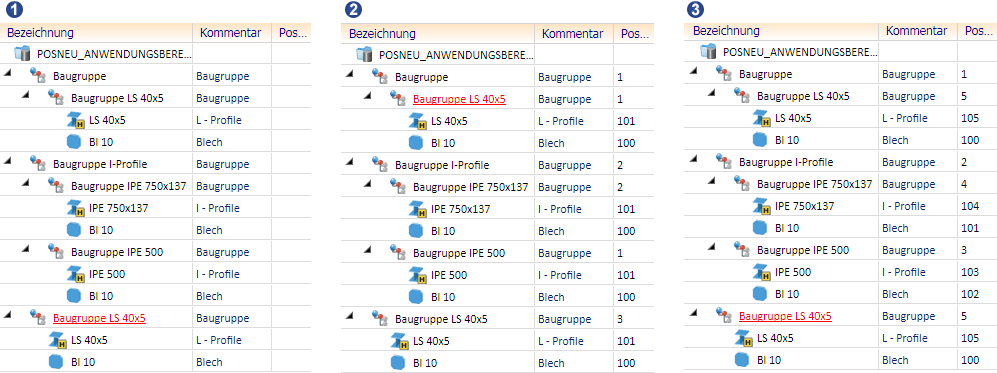The width and height of the screenshot is (997, 373).
Task: Click 'I - Profile' comment in IPE 500 row, panel 1
Action: click(x=218, y=275)
